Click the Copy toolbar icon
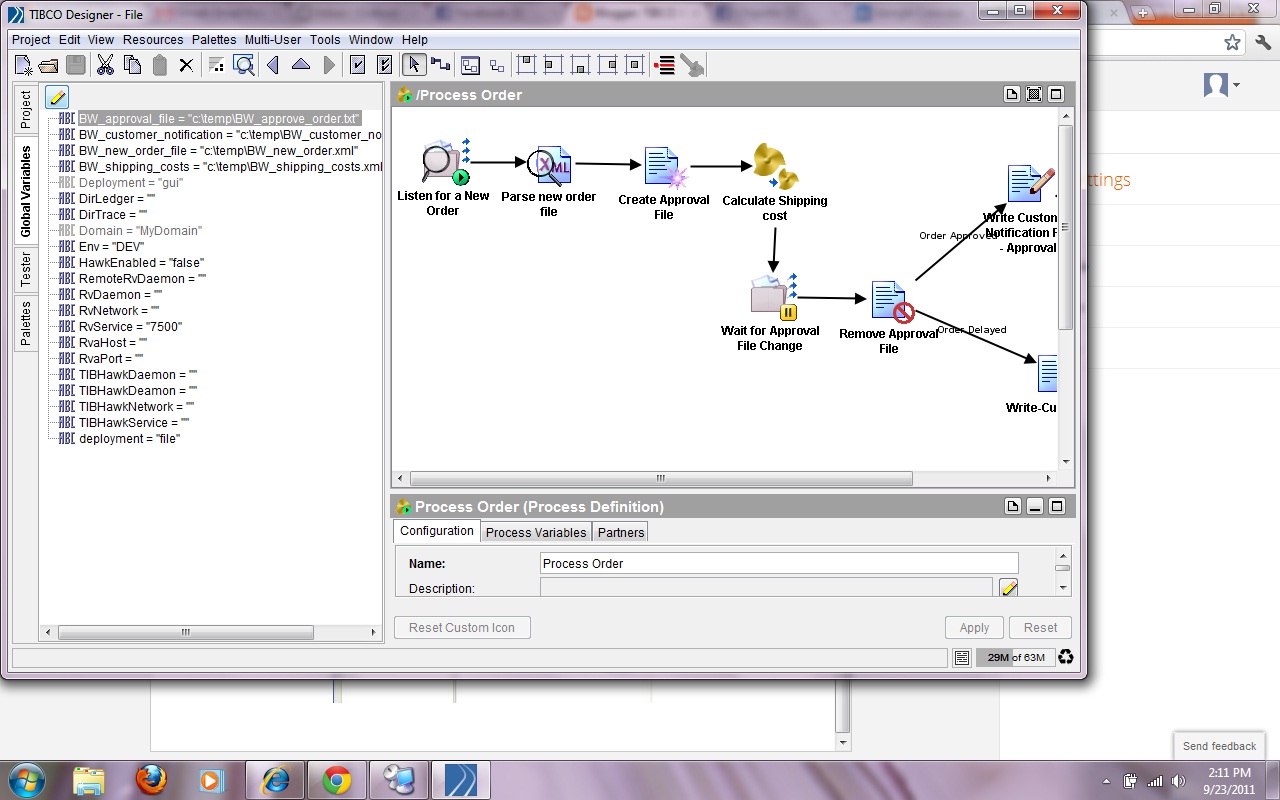This screenshot has width=1280, height=800. (132, 65)
